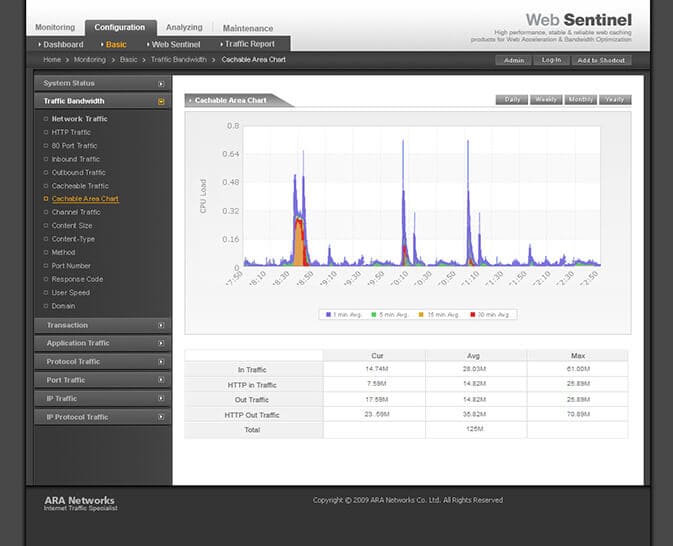Click the Cachable Area Chart panel title
673x546 pixels.
coord(230,100)
